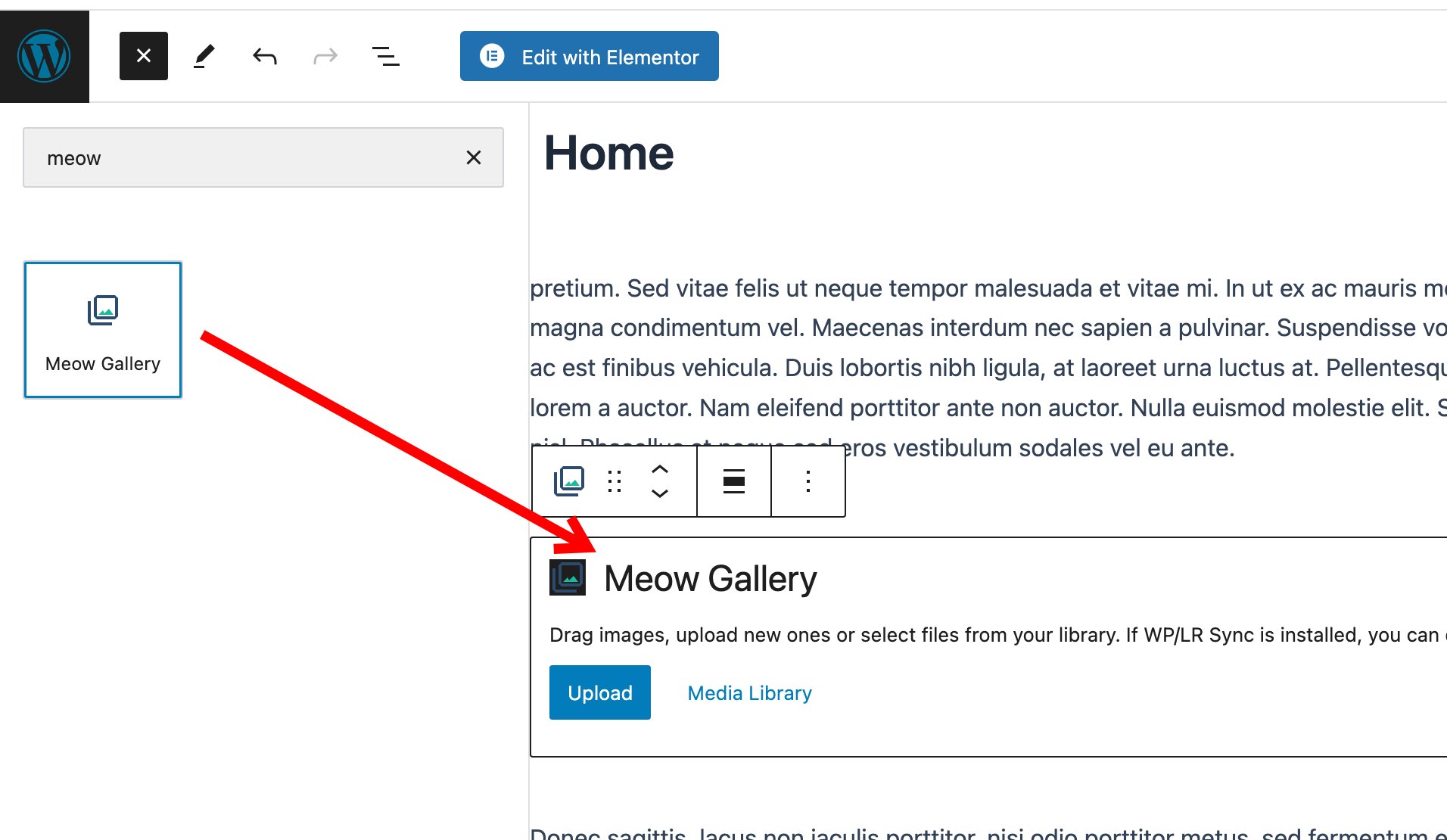Click the Edit with Elementor button
The height and width of the screenshot is (840, 1447).
point(589,55)
